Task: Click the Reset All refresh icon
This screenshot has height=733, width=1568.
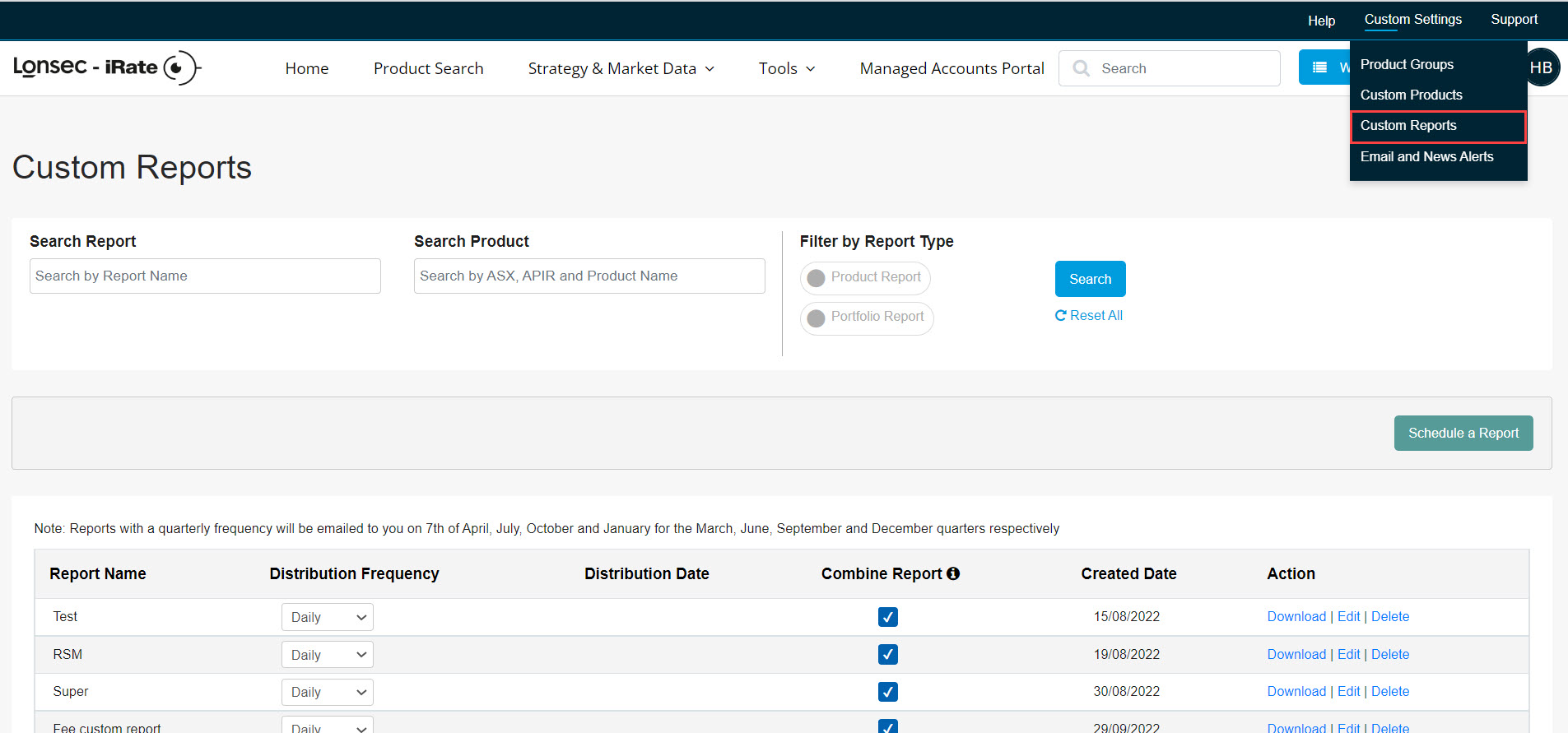Action: click(1061, 316)
